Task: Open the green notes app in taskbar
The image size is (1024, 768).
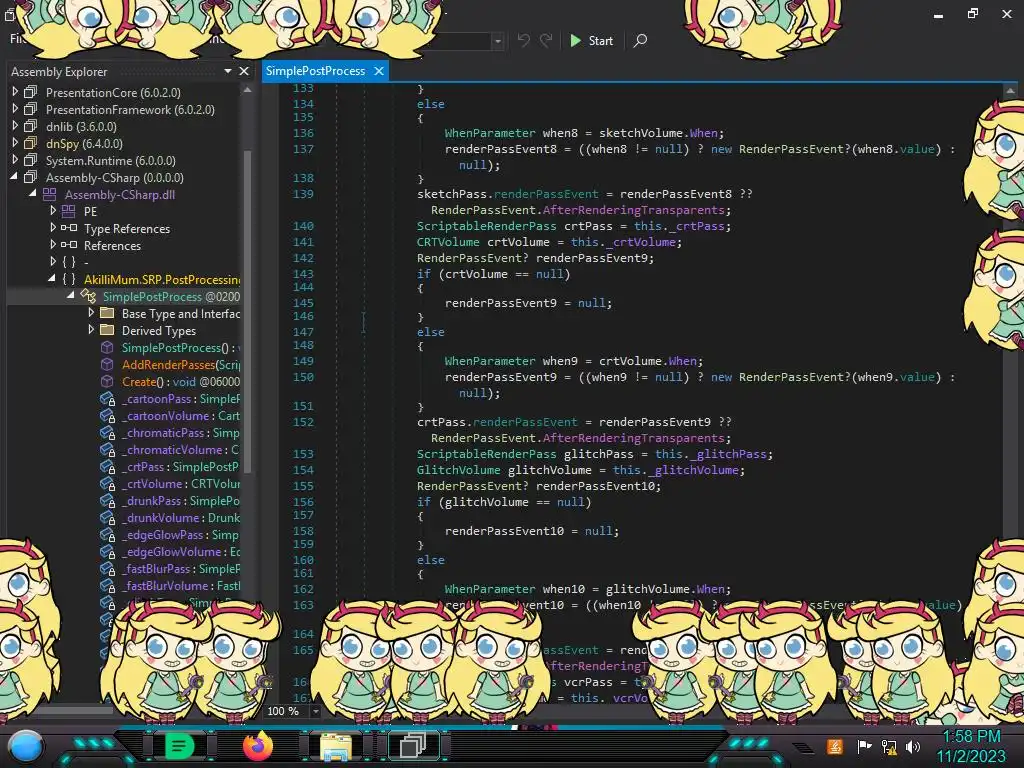Action: click(180, 746)
